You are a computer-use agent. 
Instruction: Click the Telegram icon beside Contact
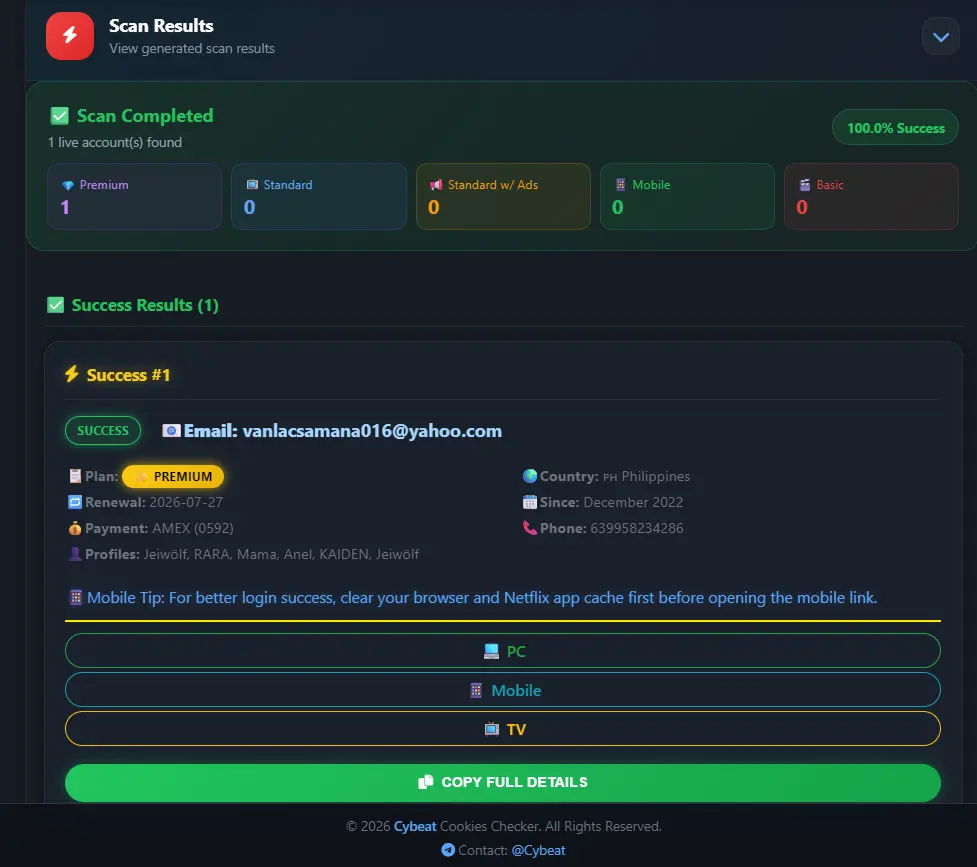448,850
